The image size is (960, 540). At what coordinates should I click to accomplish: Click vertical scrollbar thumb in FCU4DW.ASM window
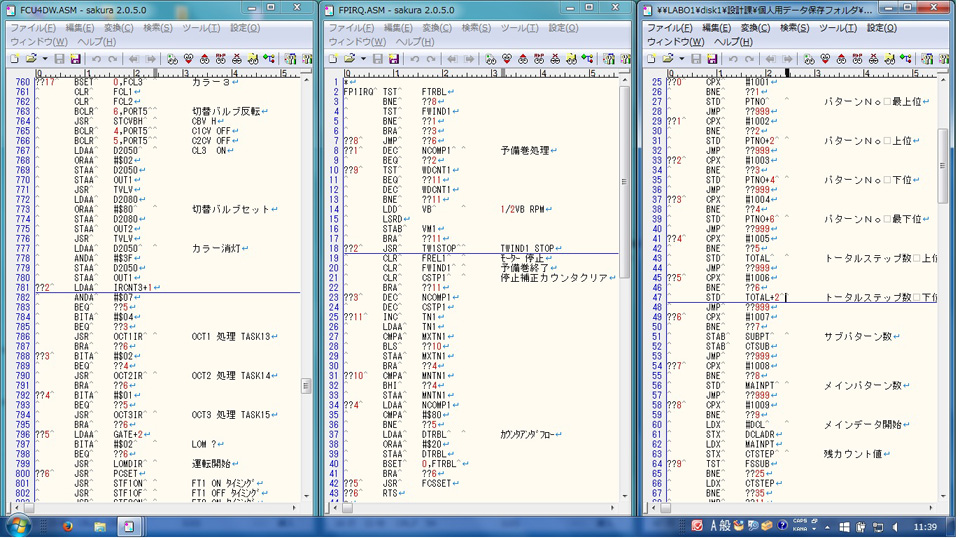pos(306,386)
